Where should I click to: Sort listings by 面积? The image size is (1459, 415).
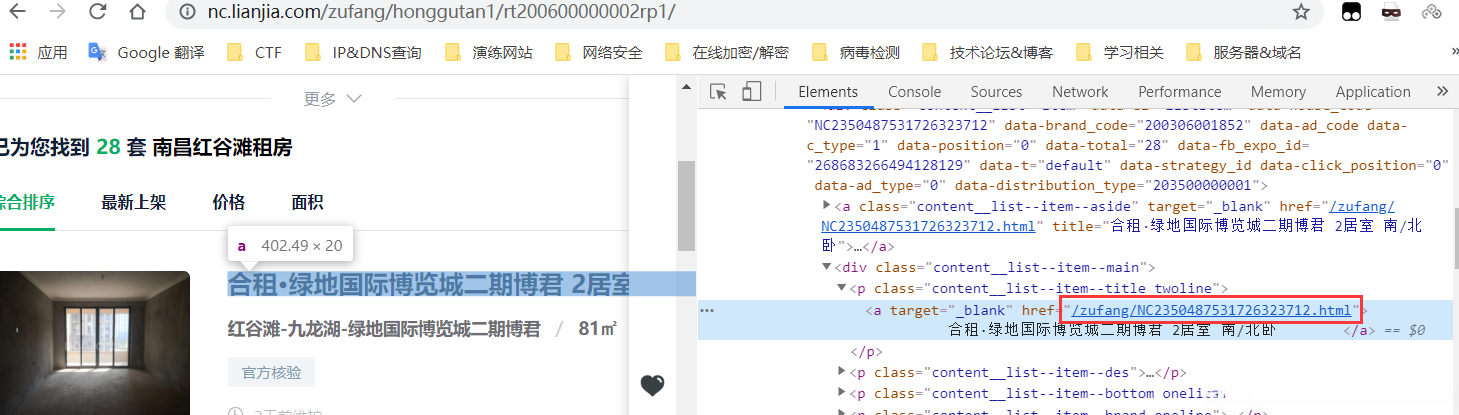click(307, 203)
